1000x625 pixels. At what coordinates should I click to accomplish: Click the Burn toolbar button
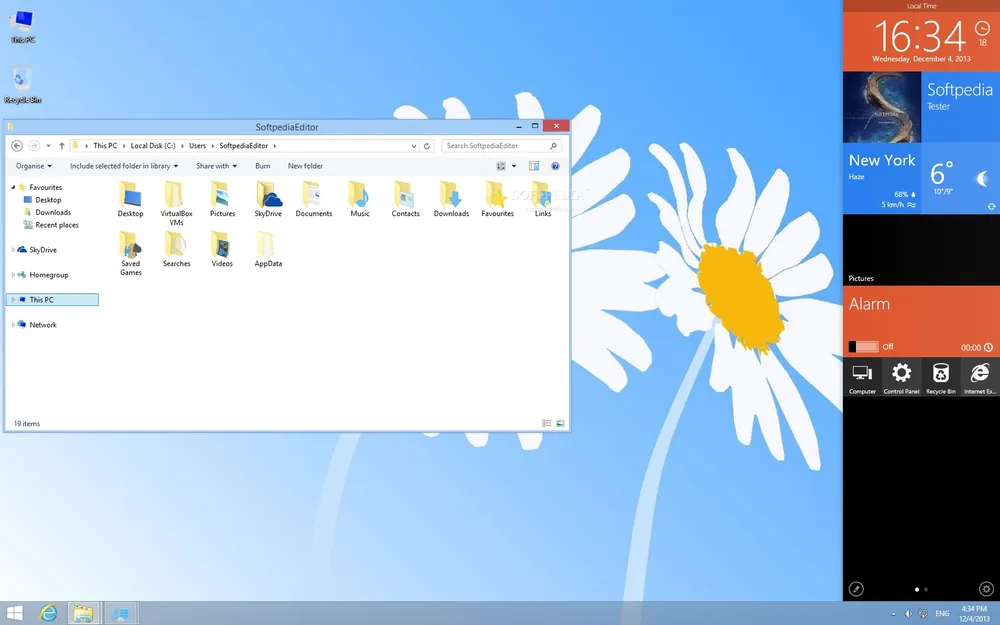click(x=262, y=166)
